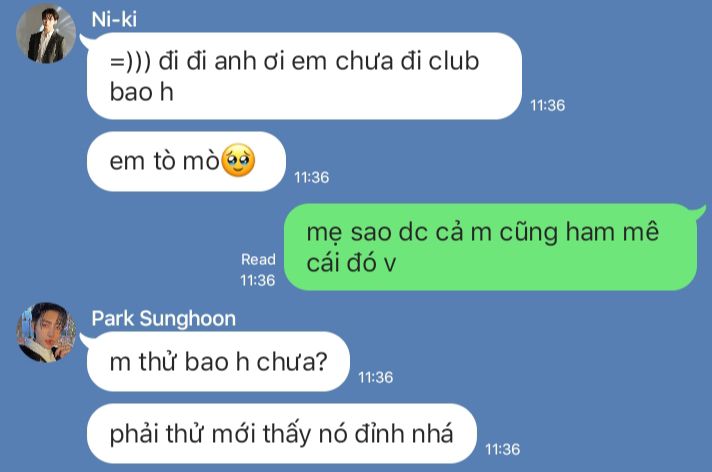Viewport: 712px width, 472px height.
Task: Click the timestamp next to "em tò mò"
Action: click(312, 177)
